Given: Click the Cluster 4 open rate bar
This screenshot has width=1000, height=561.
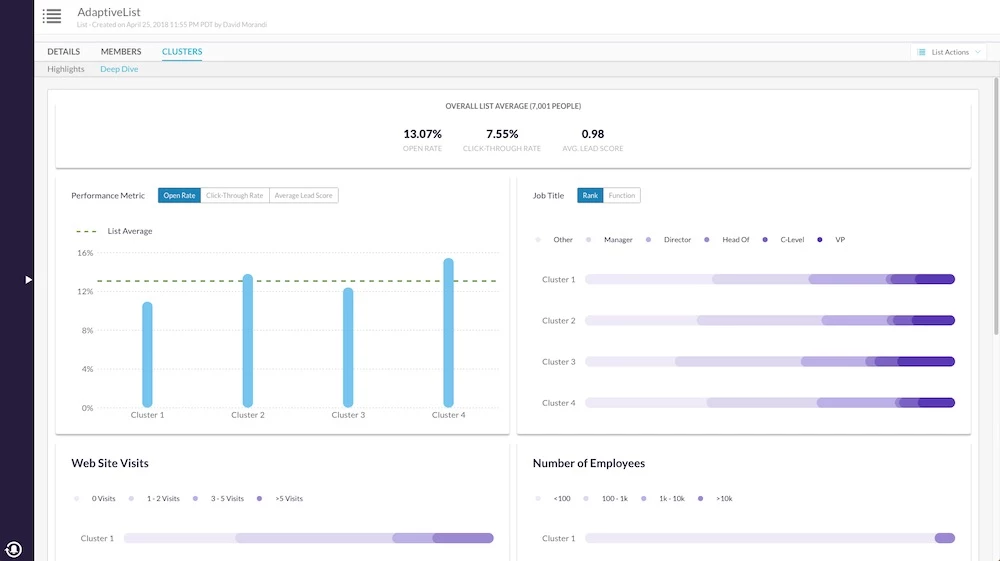Looking at the screenshot, I should coord(448,333).
